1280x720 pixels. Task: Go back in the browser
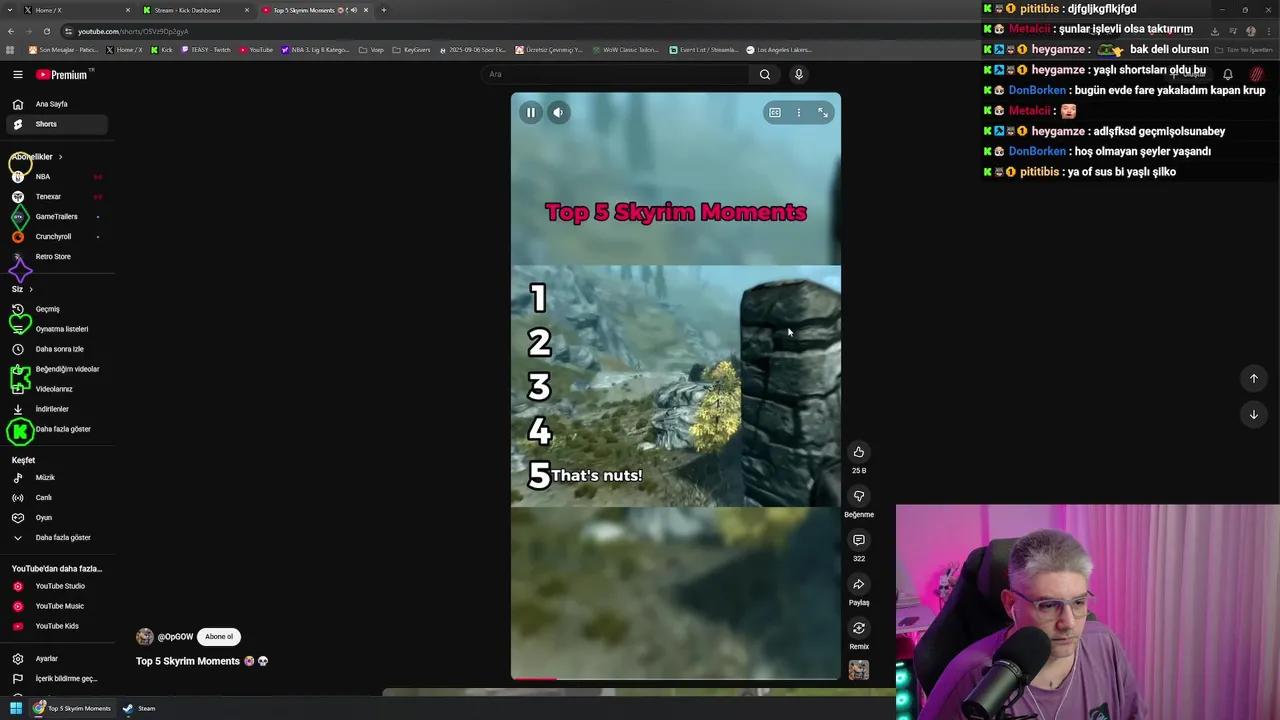tap(11, 31)
